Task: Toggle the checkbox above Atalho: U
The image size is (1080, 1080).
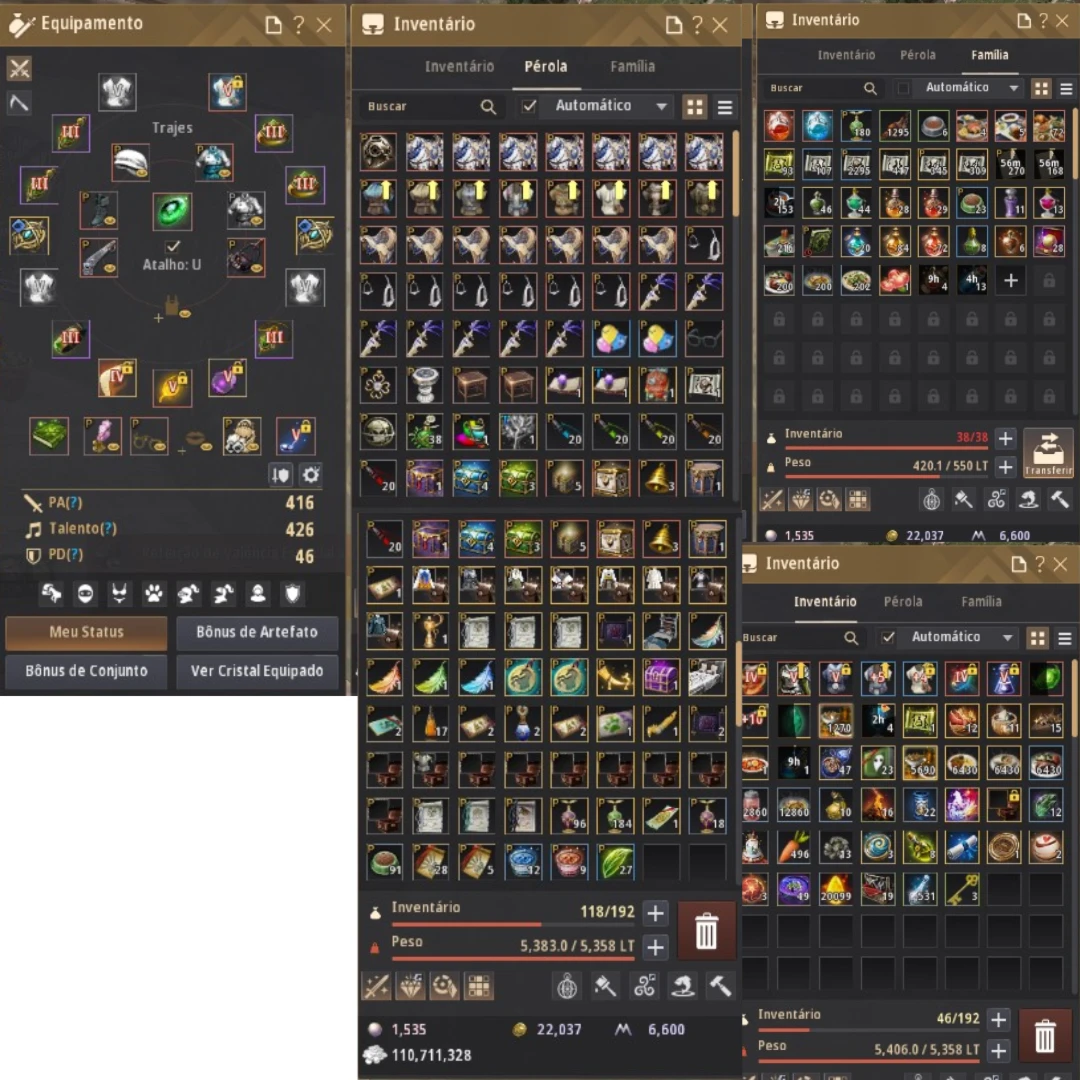Action: [x=172, y=246]
